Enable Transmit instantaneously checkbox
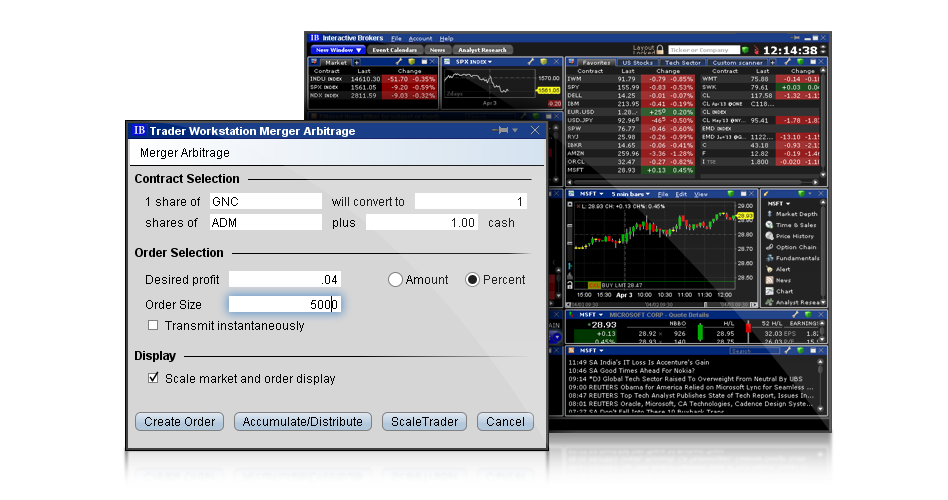The width and height of the screenshot is (948, 500). (x=153, y=325)
